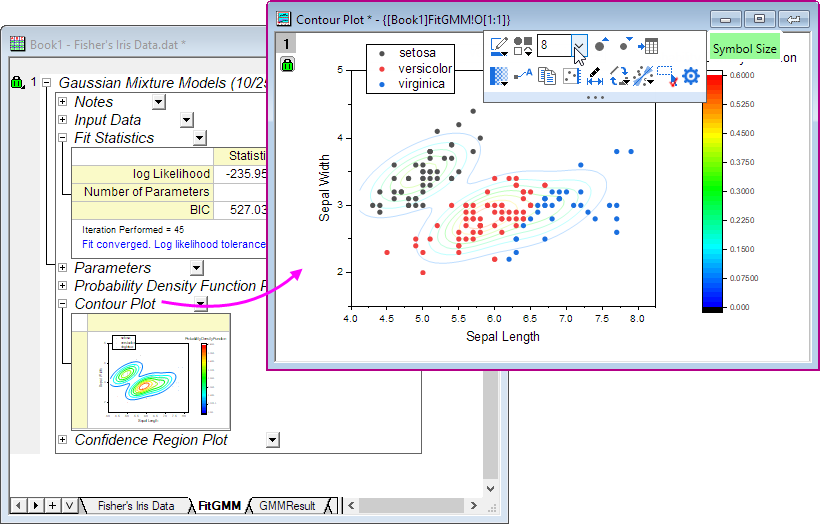
Task: Open mini toolbar gear settings
Action: click(690, 76)
